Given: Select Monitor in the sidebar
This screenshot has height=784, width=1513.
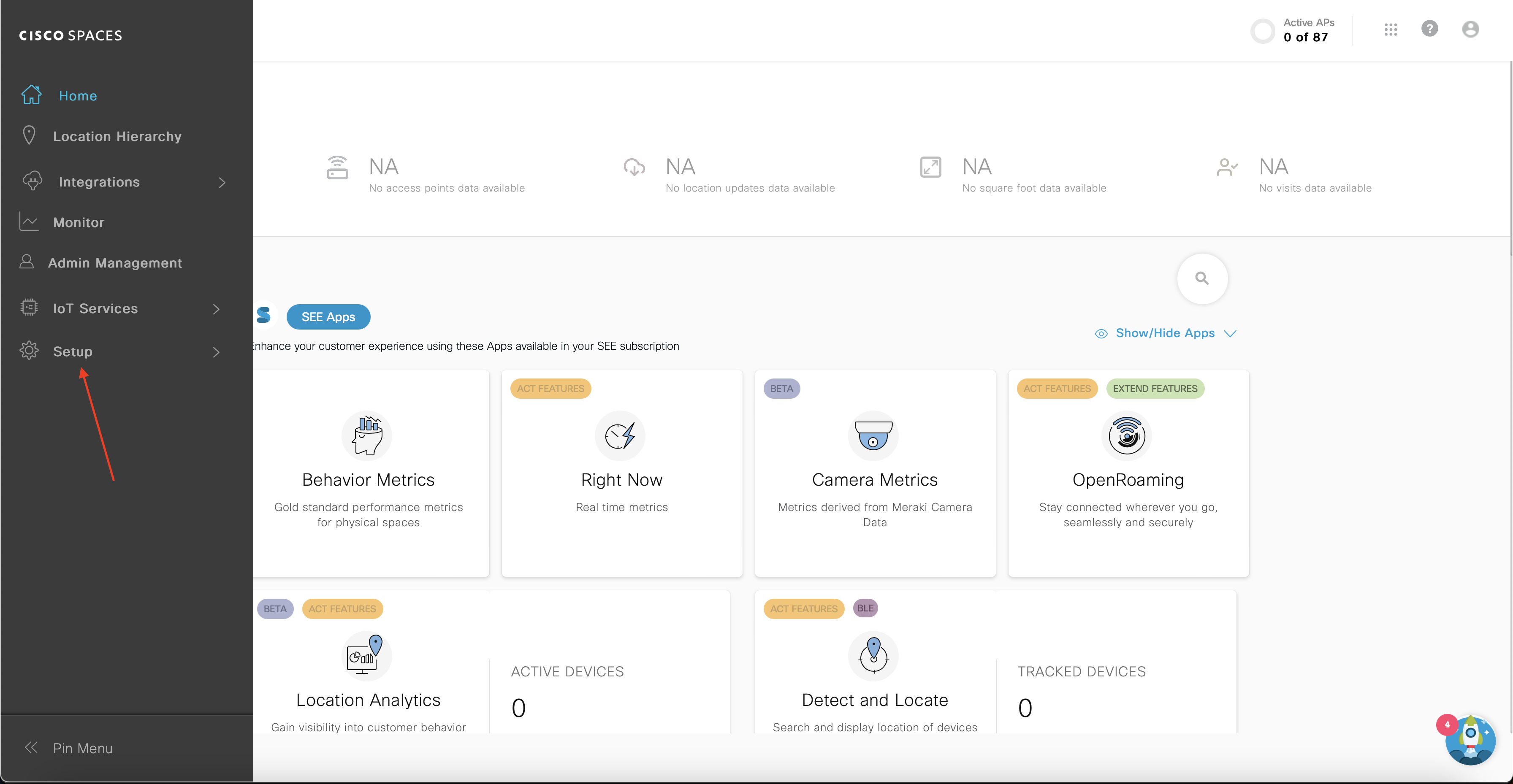Looking at the screenshot, I should coord(78,222).
